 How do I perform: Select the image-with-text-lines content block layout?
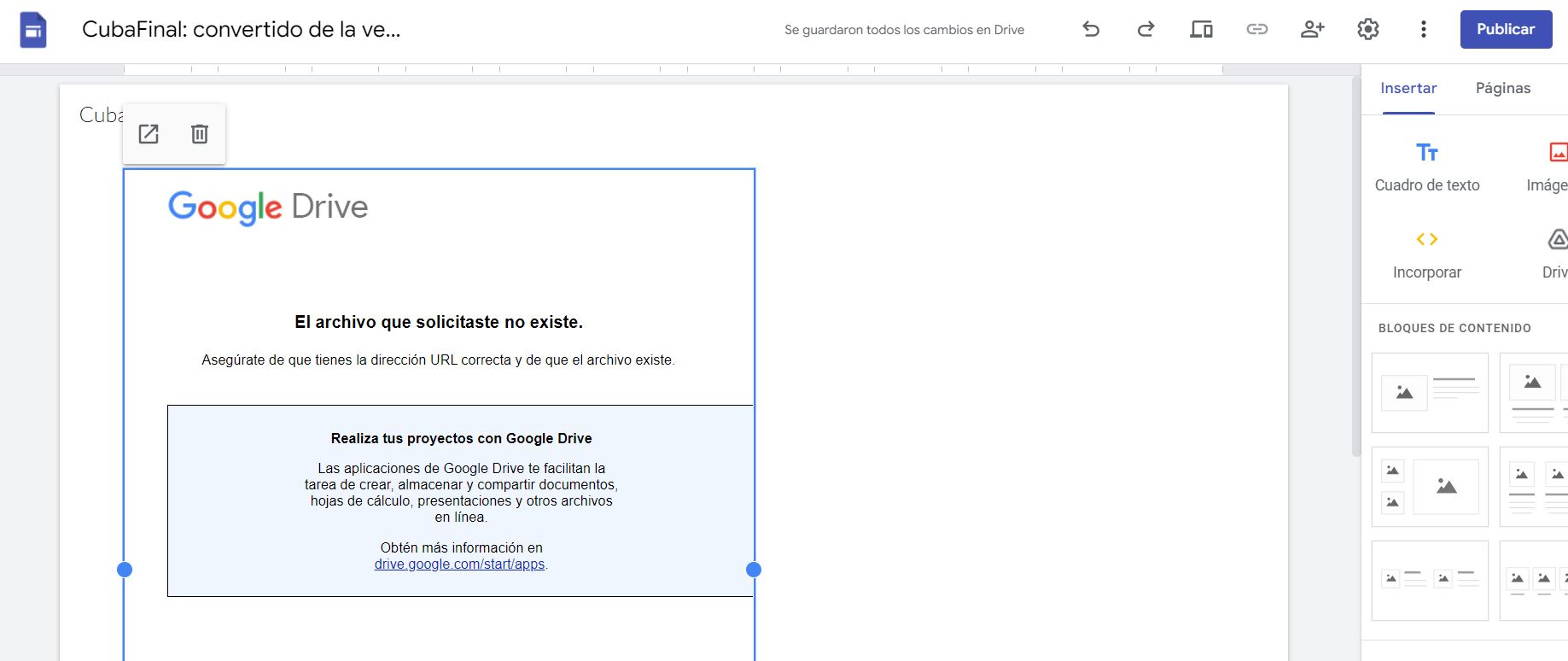click(1430, 393)
